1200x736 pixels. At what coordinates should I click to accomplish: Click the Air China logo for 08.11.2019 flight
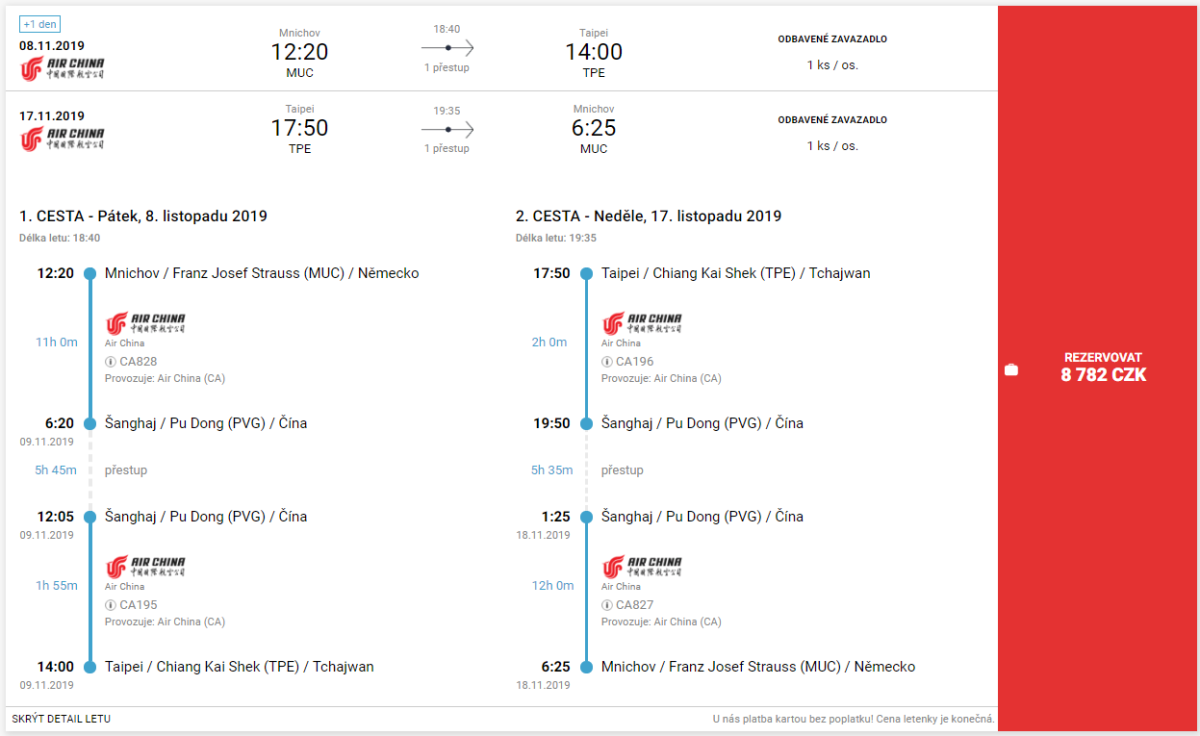click(x=62, y=68)
